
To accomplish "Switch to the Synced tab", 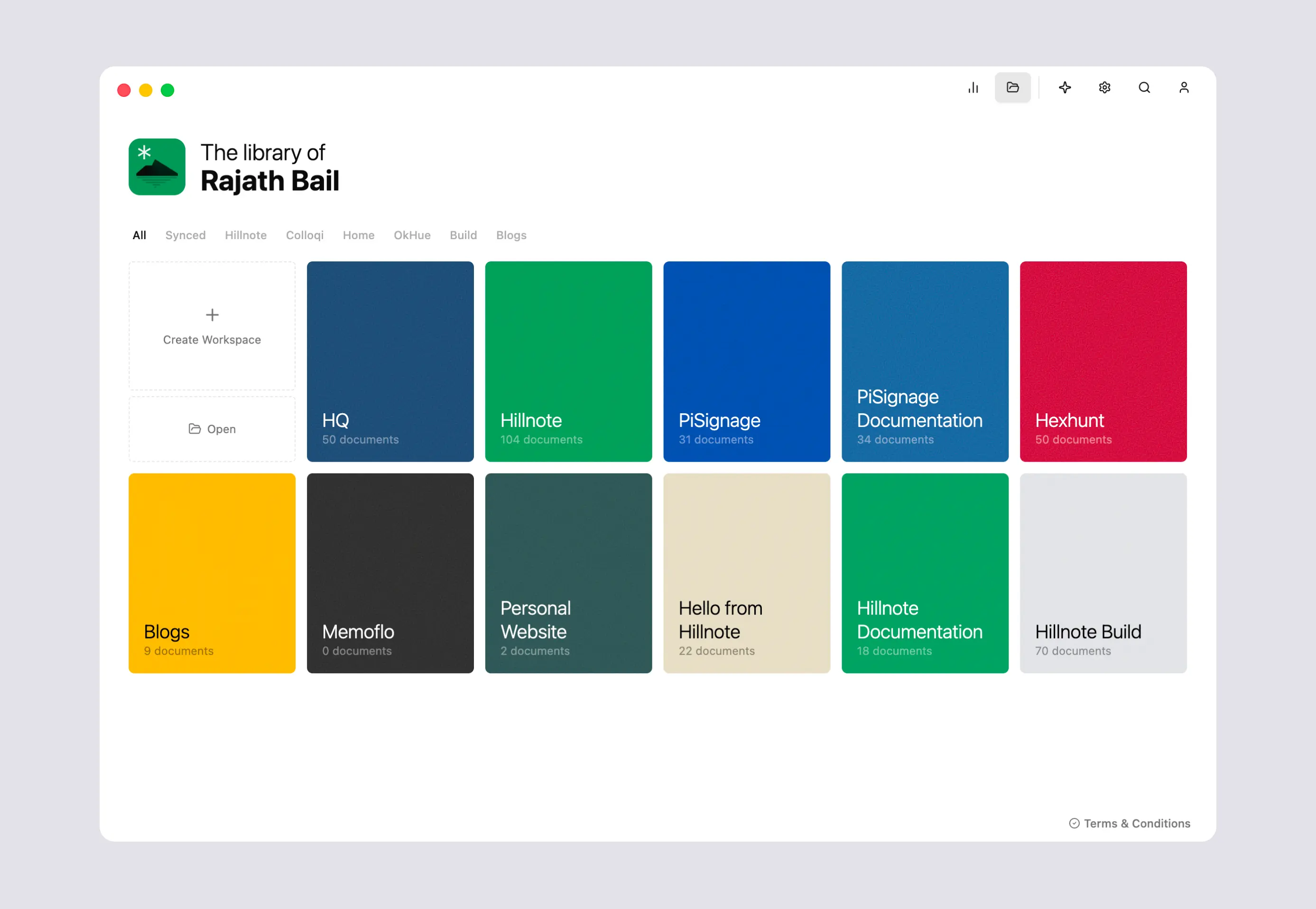I will click(185, 235).
